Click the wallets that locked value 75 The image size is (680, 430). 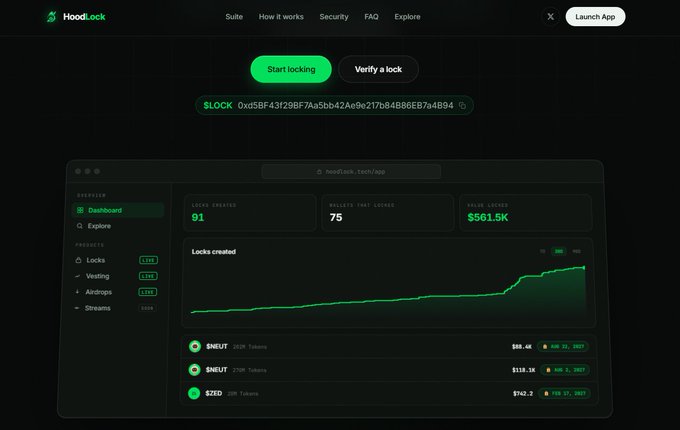point(336,218)
